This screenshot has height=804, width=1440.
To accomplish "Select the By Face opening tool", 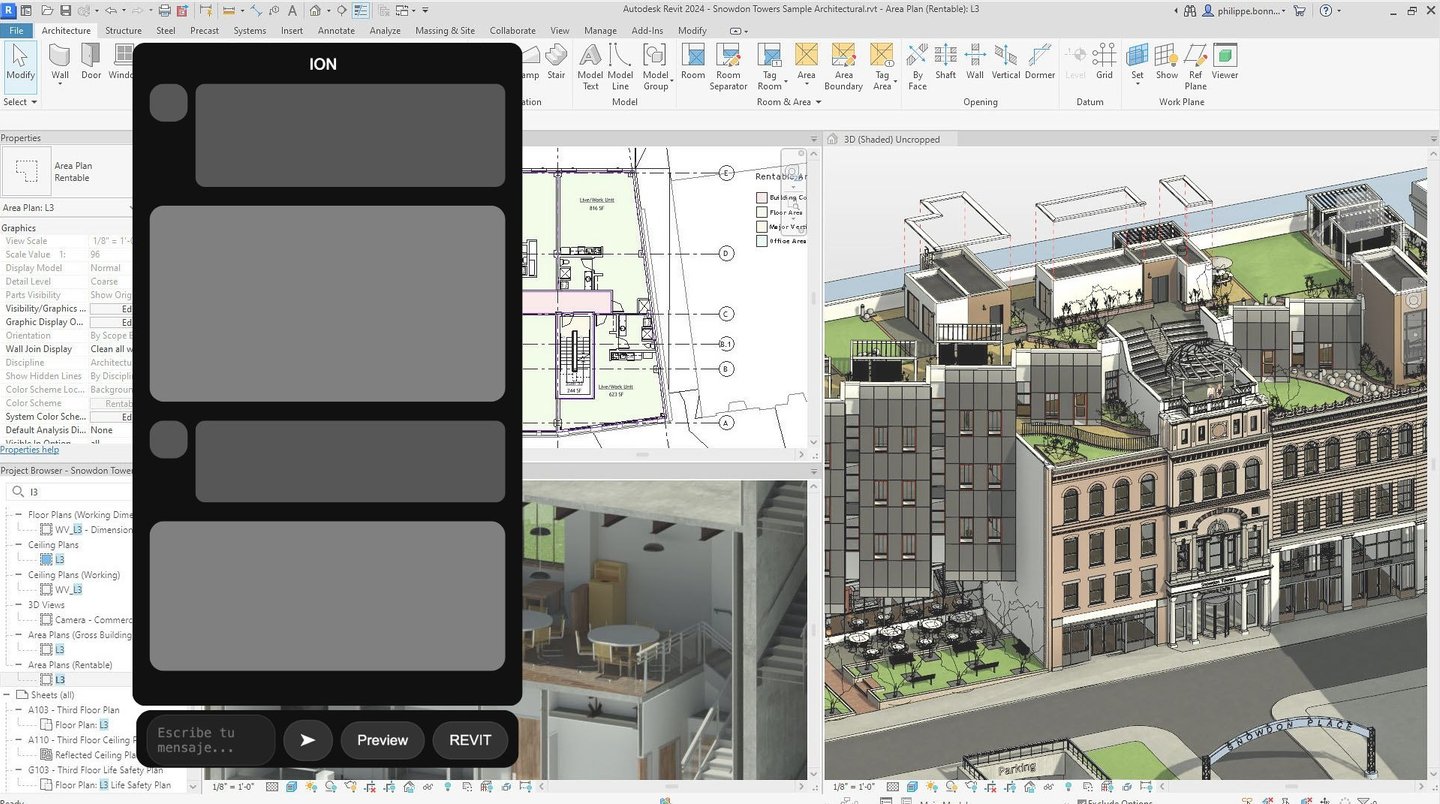I will tap(917, 67).
